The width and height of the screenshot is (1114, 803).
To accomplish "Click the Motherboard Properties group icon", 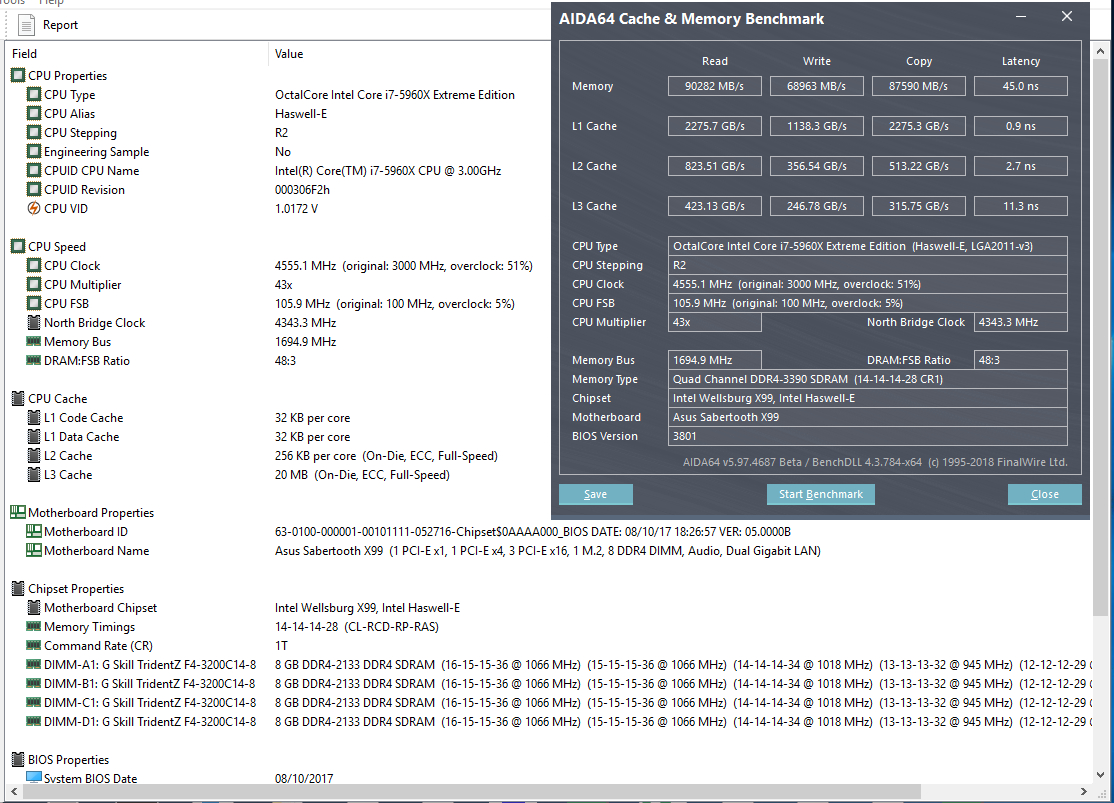I will pyautogui.click(x=18, y=512).
